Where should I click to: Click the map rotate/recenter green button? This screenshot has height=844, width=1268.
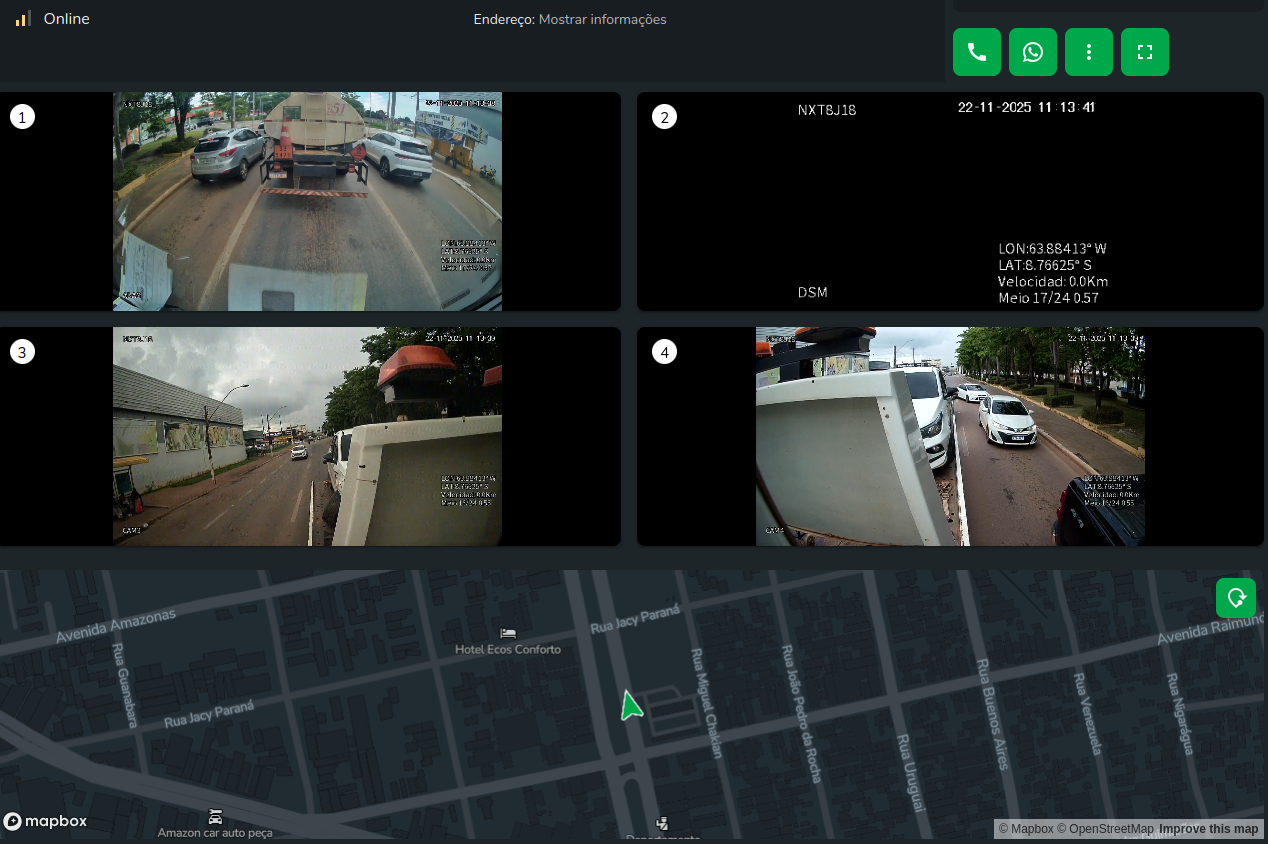[x=1235, y=598]
